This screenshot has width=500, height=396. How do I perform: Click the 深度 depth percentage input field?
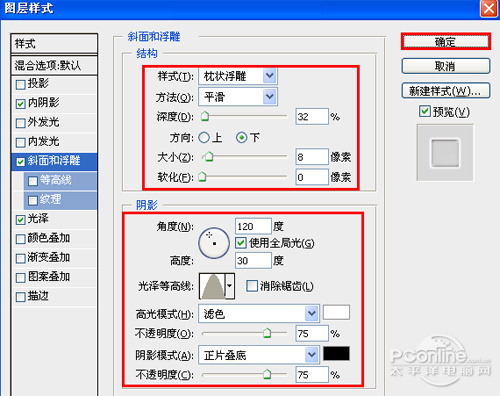click(312, 117)
